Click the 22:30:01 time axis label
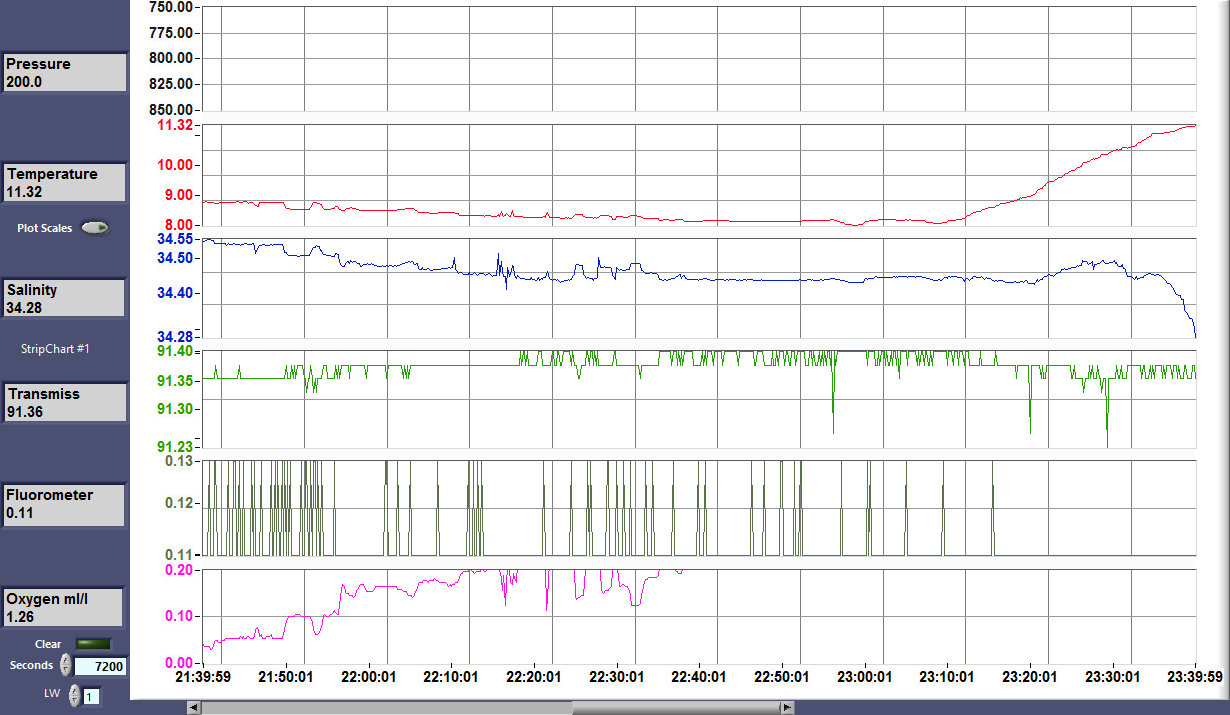Screen dimensions: 1230x715 pos(617,677)
